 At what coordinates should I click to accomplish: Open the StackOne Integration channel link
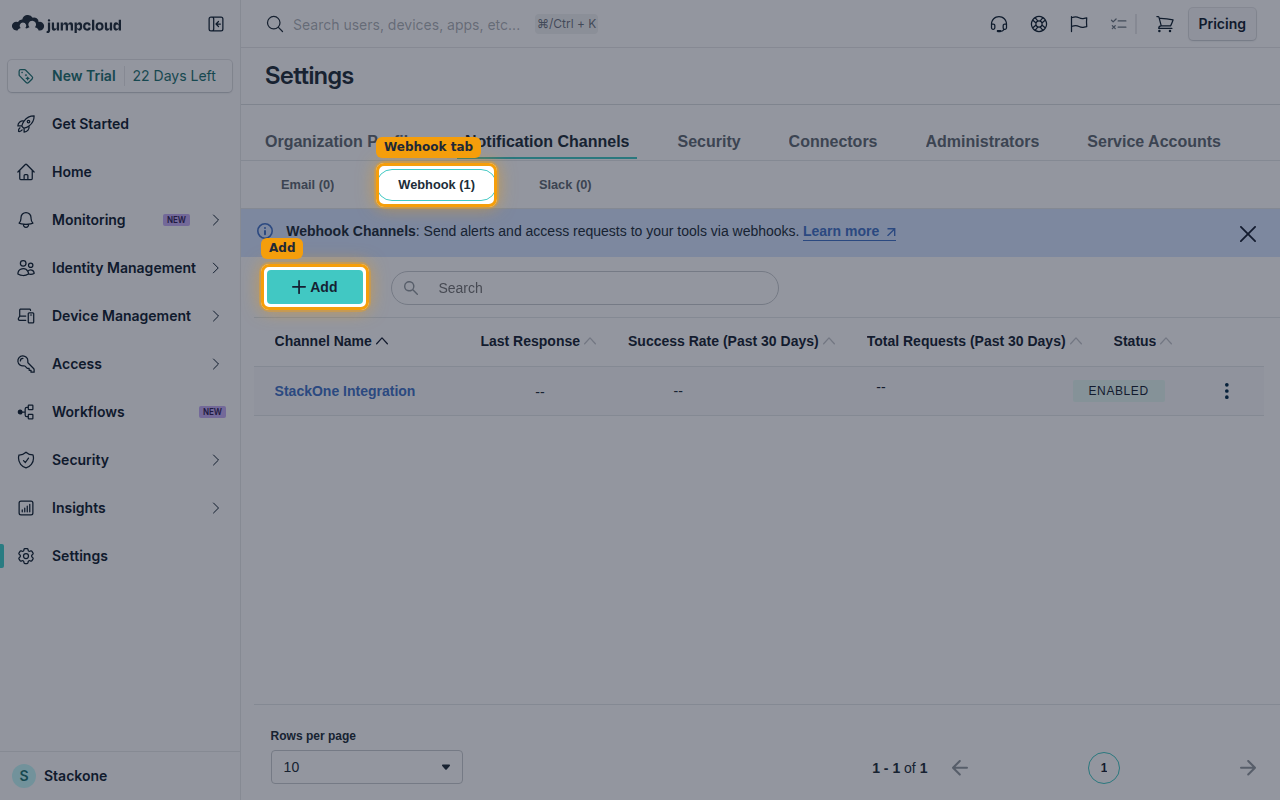point(345,391)
